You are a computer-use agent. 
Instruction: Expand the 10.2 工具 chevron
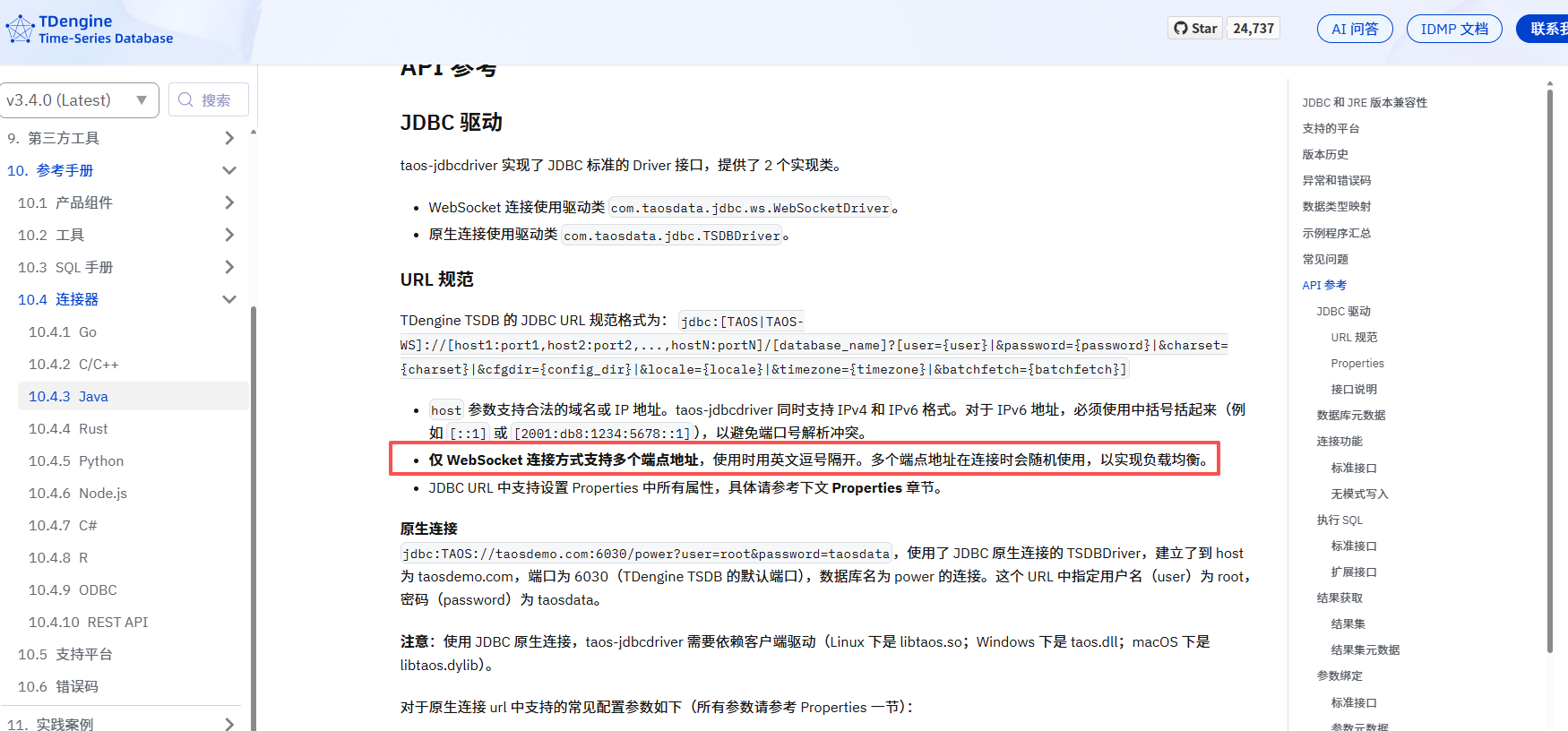pos(229,235)
